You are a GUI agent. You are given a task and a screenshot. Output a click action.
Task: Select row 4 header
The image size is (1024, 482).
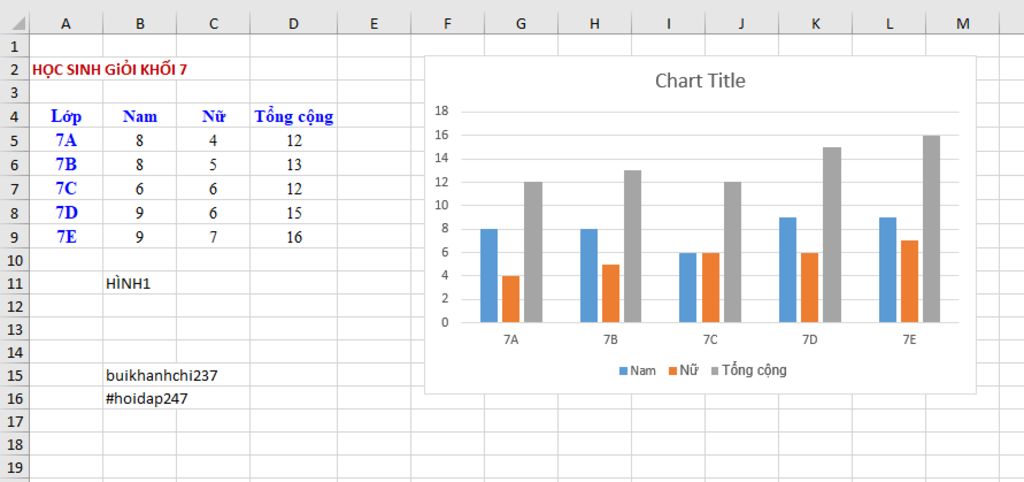pyautogui.click(x=14, y=116)
